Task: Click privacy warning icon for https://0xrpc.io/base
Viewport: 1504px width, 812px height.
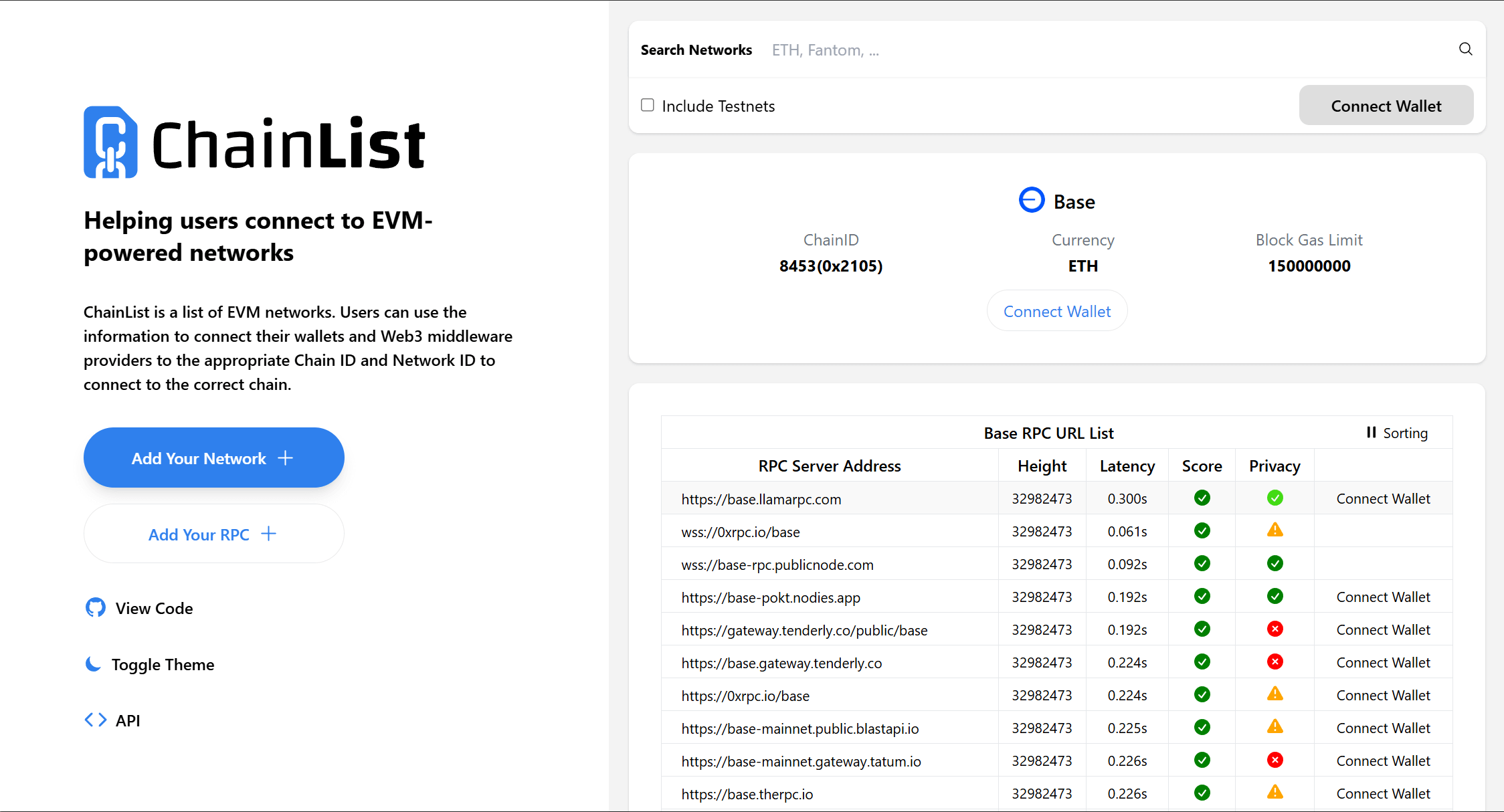Action: 1275,694
